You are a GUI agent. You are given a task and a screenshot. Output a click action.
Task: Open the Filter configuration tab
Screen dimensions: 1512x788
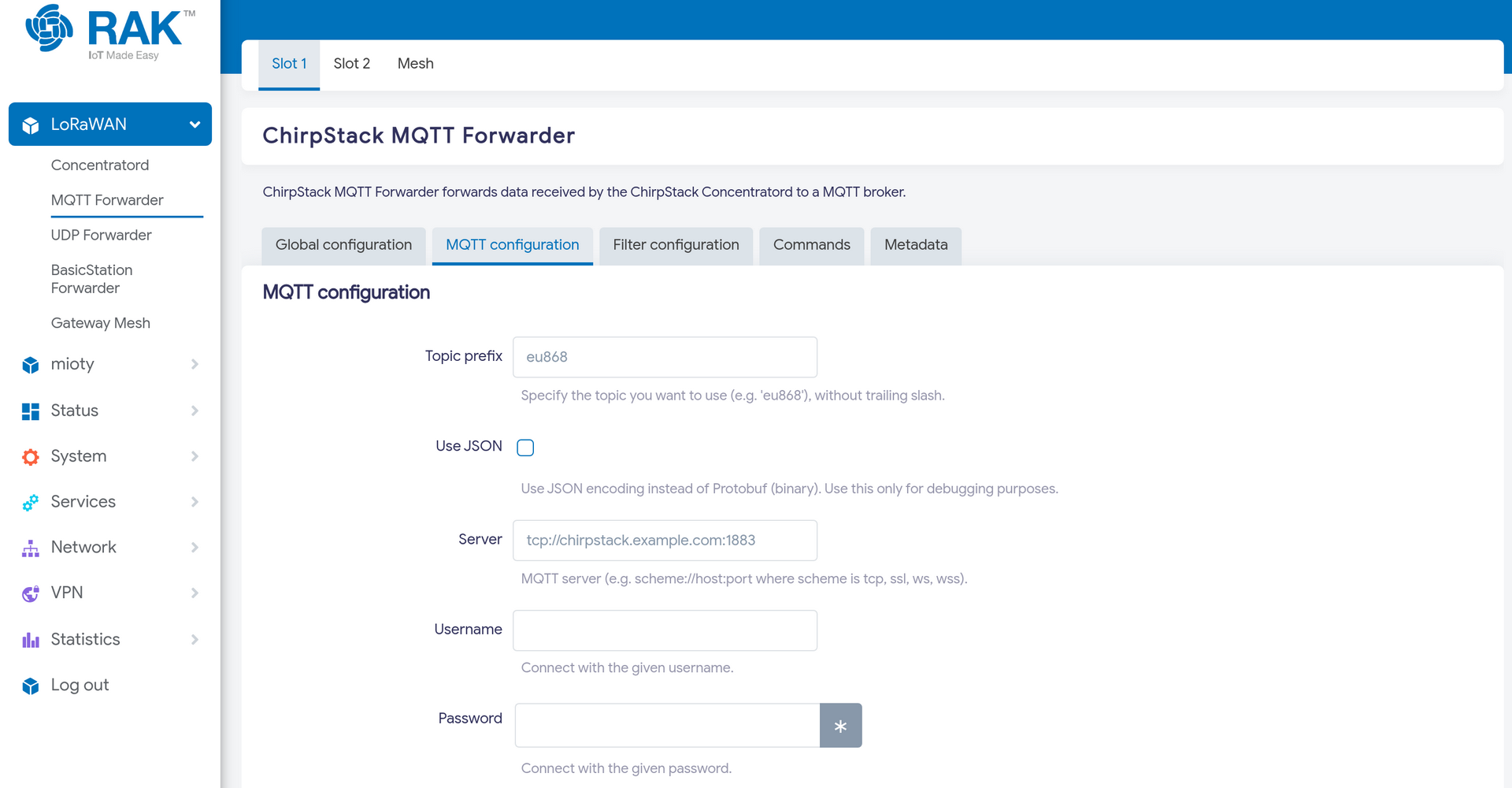pyautogui.click(x=676, y=245)
